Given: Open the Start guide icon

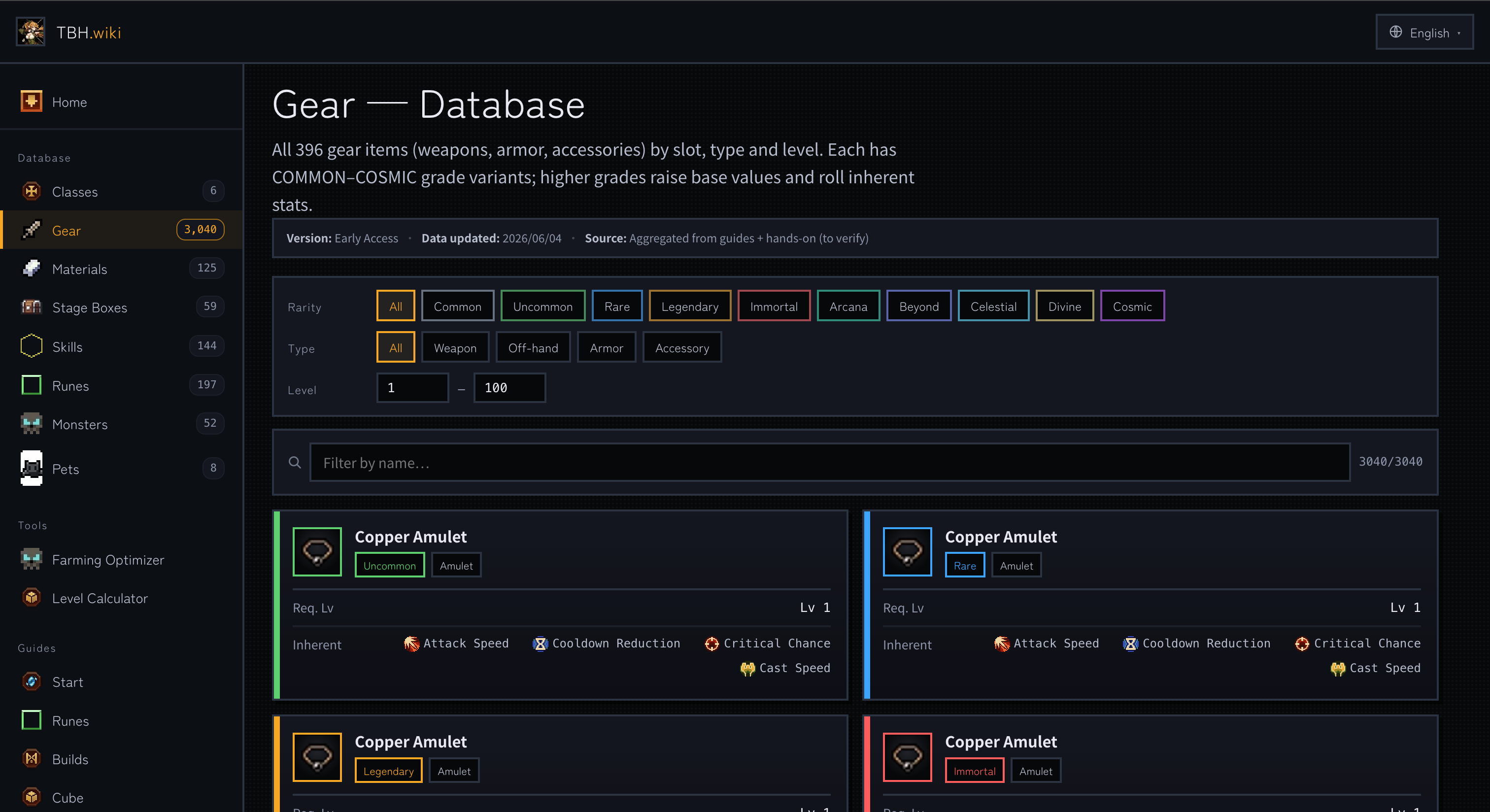Looking at the screenshot, I should (x=31, y=681).
